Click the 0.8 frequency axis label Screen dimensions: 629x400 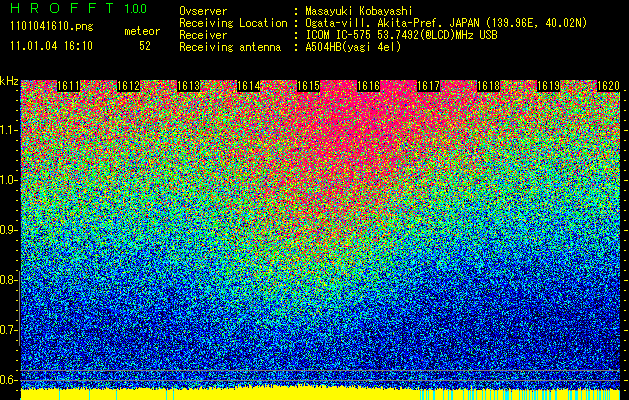point(8,280)
